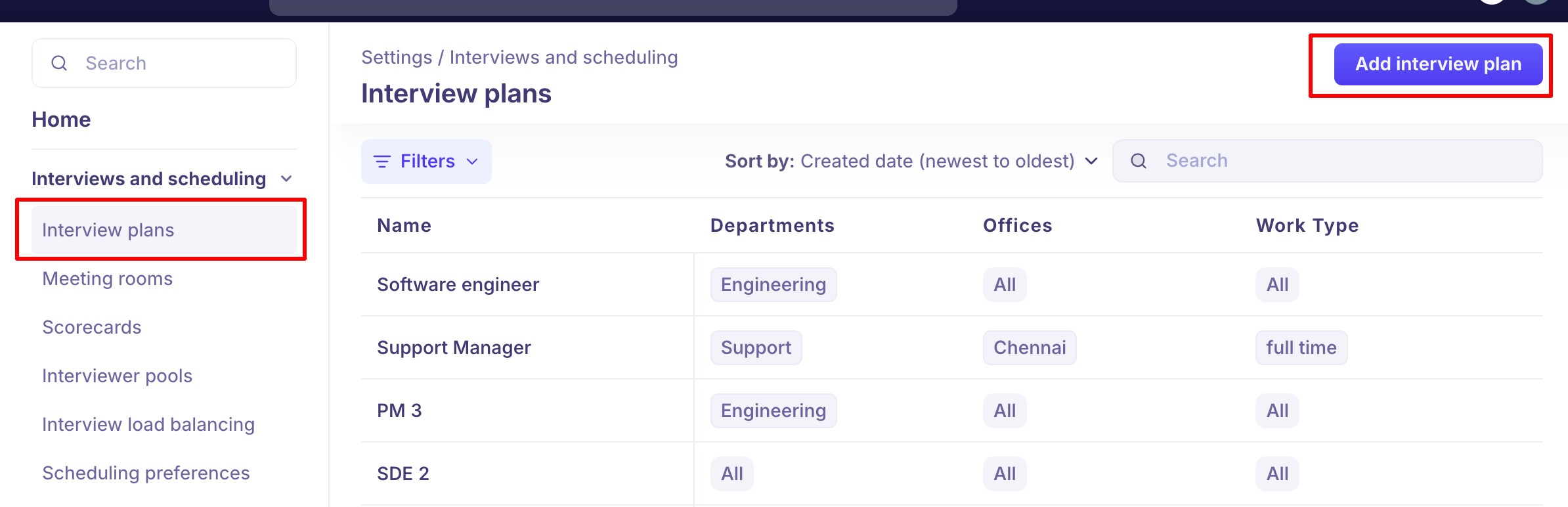Click the Settings breadcrumb link
This screenshot has width=1568, height=507.
point(397,58)
